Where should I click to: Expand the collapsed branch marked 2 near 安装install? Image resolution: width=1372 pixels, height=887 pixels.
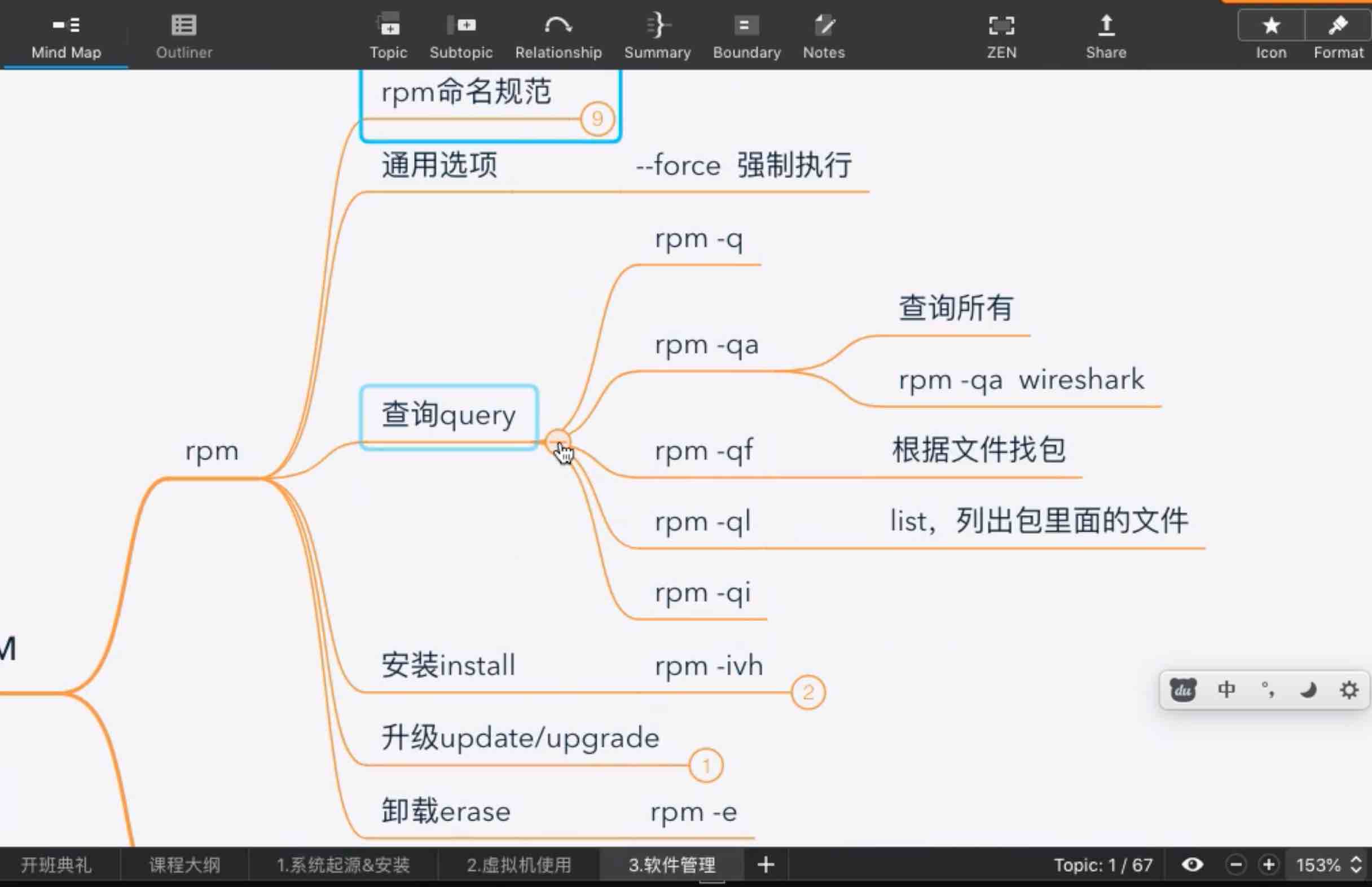click(x=808, y=692)
